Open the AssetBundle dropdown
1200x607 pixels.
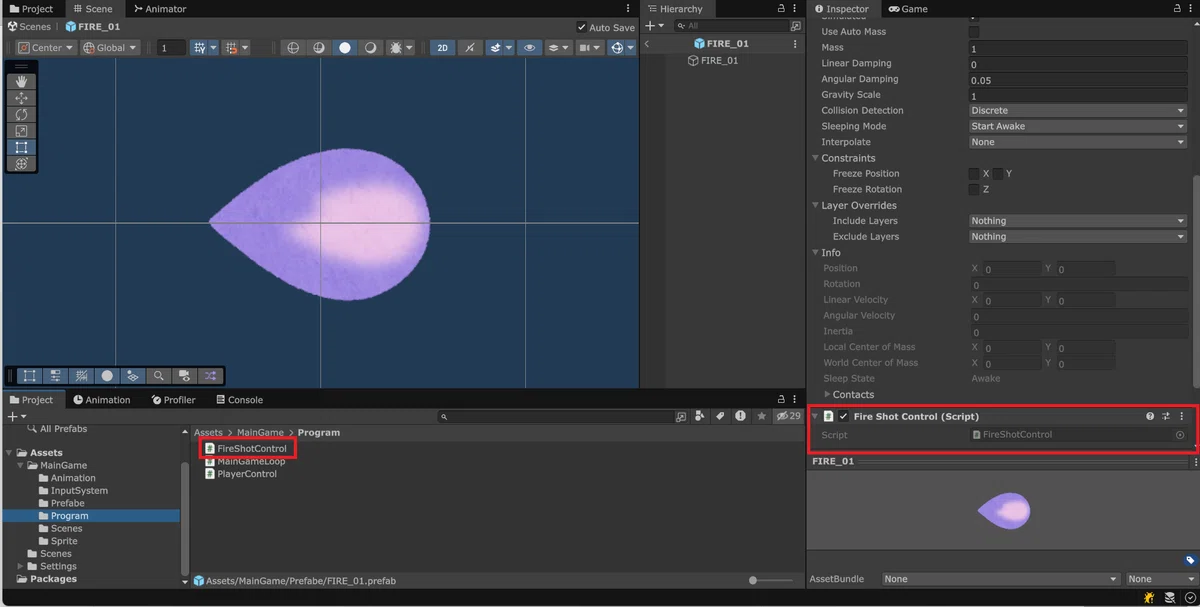[x=1001, y=579]
